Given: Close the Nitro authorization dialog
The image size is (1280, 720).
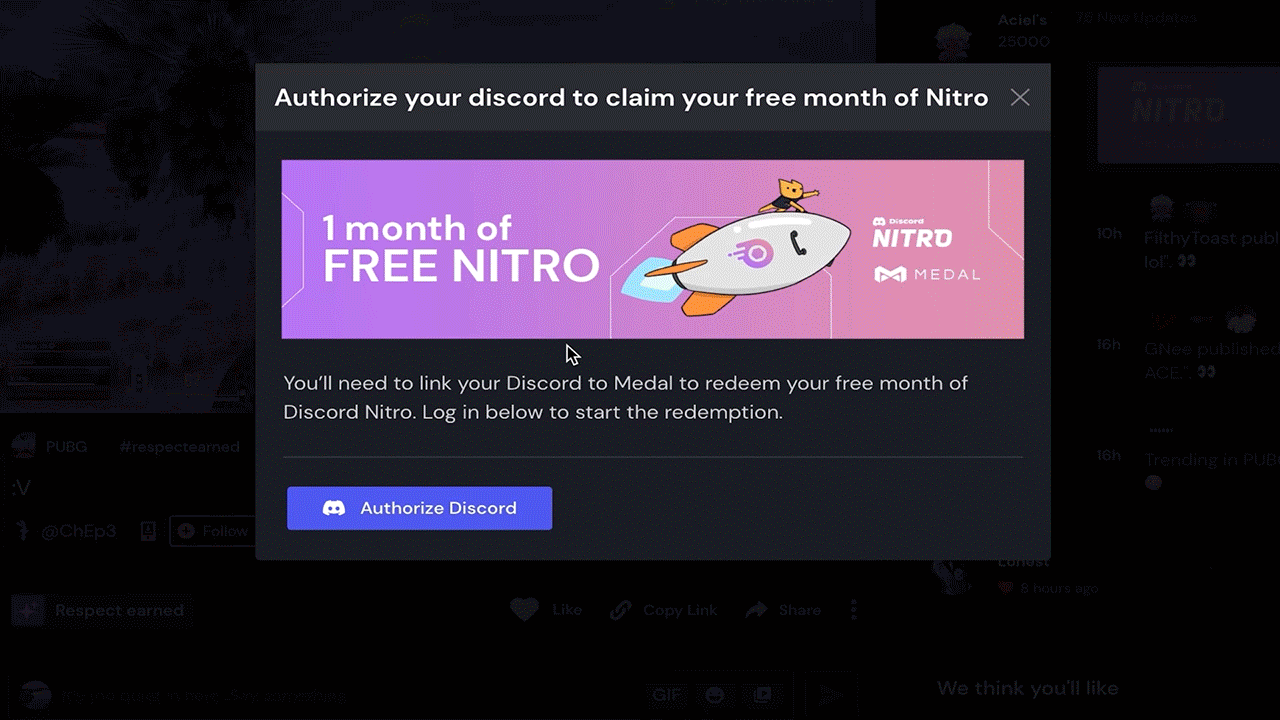Looking at the screenshot, I should 1019,97.
